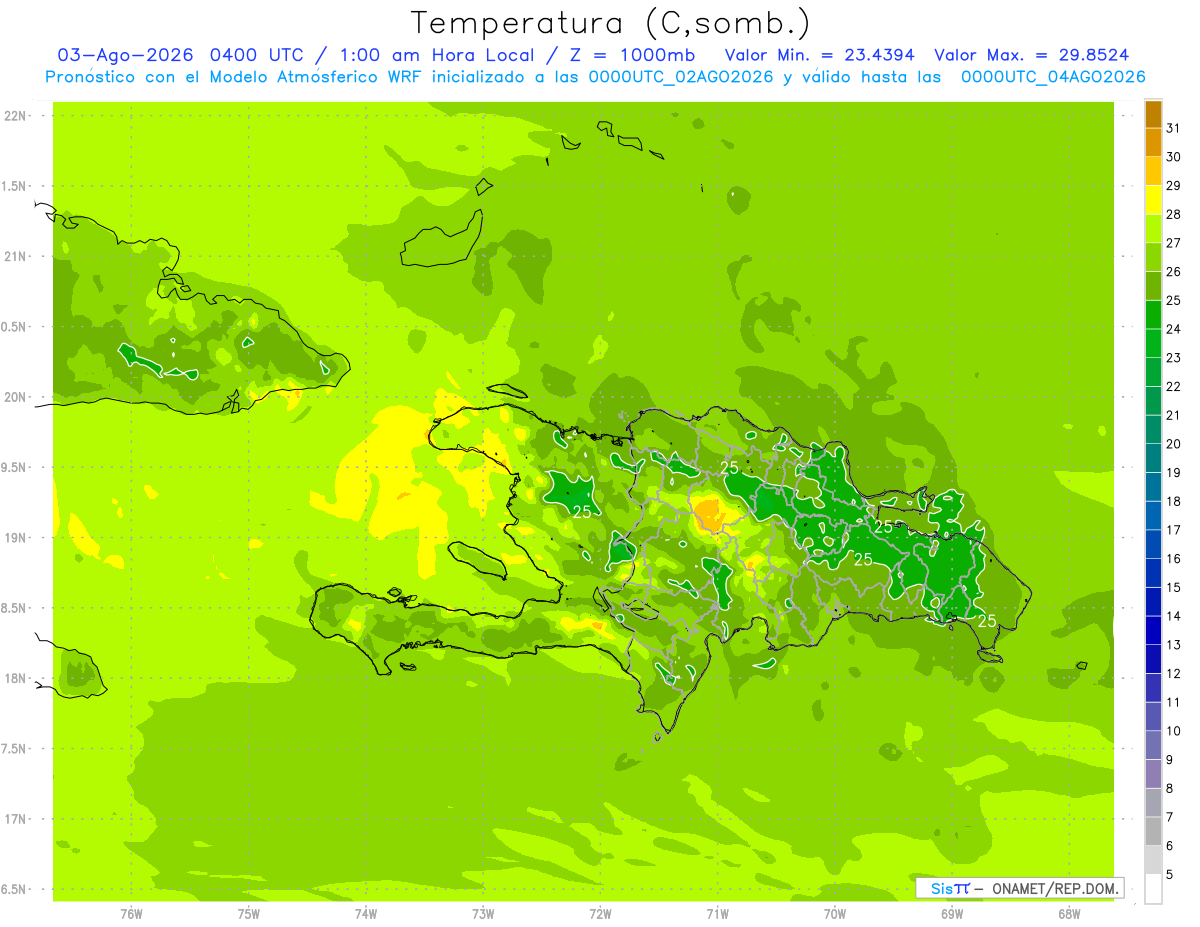The width and height of the screenshot is (1200, 927).
Task: Click the '76W' longitude label
Action: click(131, 913)
